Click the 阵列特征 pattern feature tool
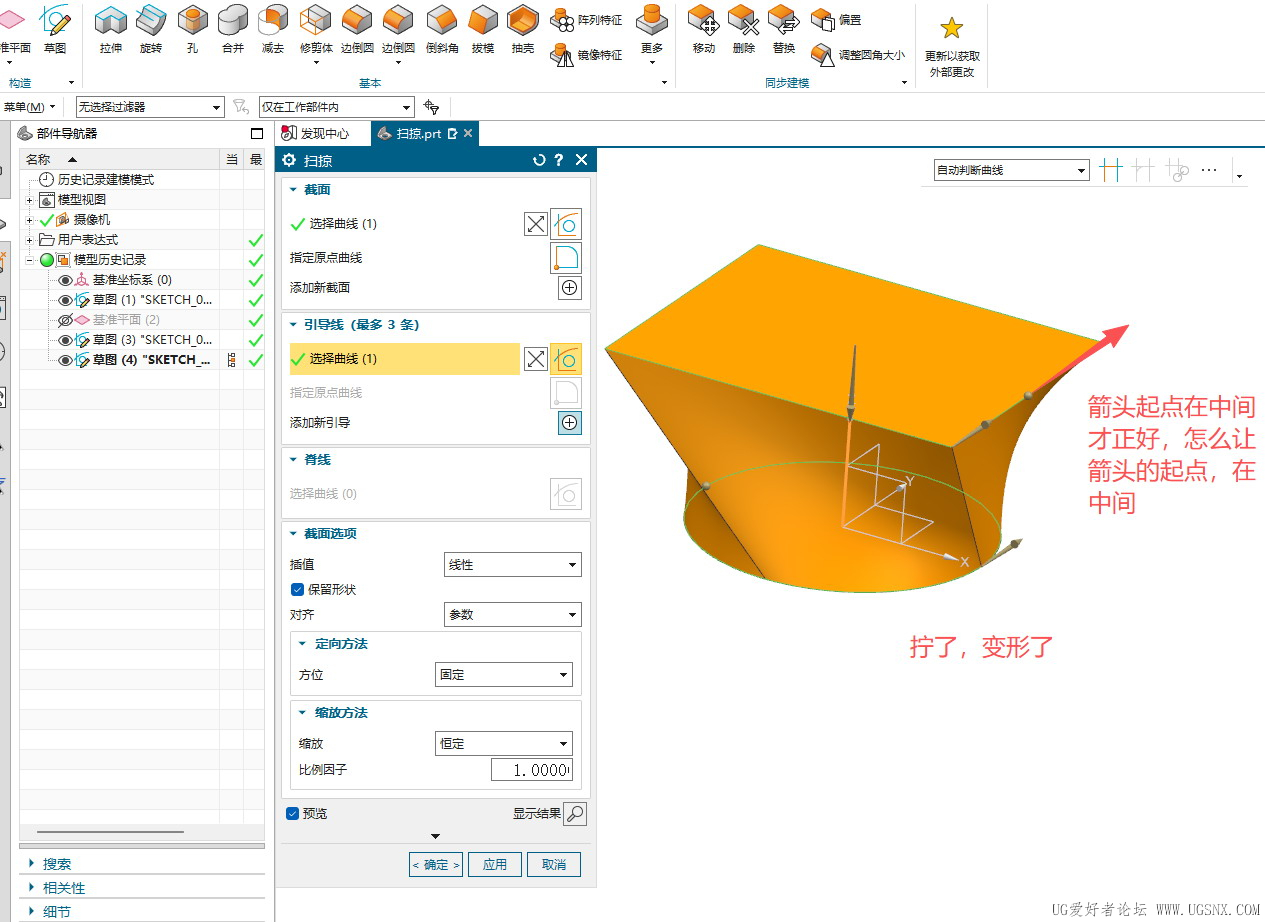Viewport: 1265px width, 922px height. coord(587,19)
